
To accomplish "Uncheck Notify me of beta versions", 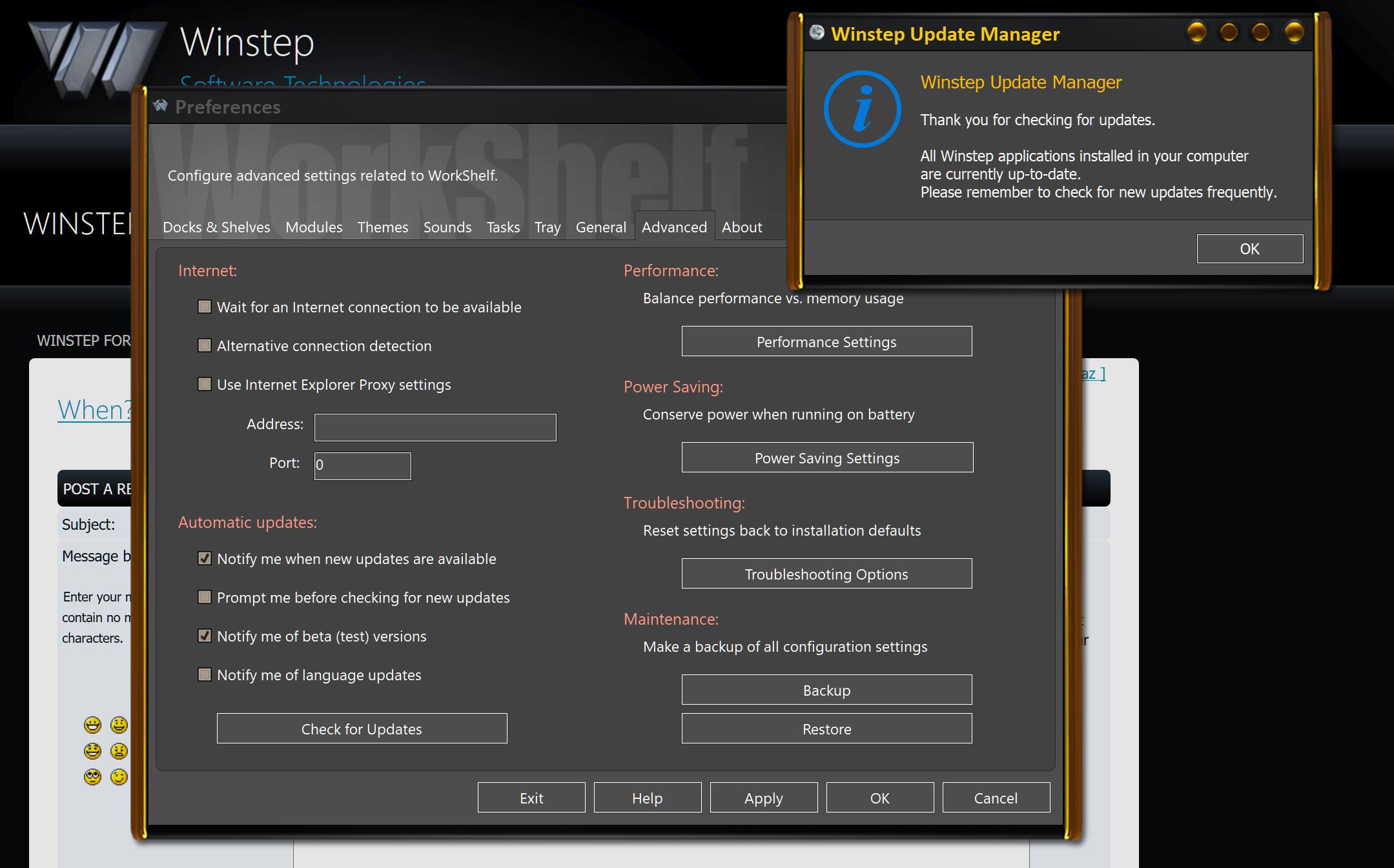I will [x=205, y=636].
